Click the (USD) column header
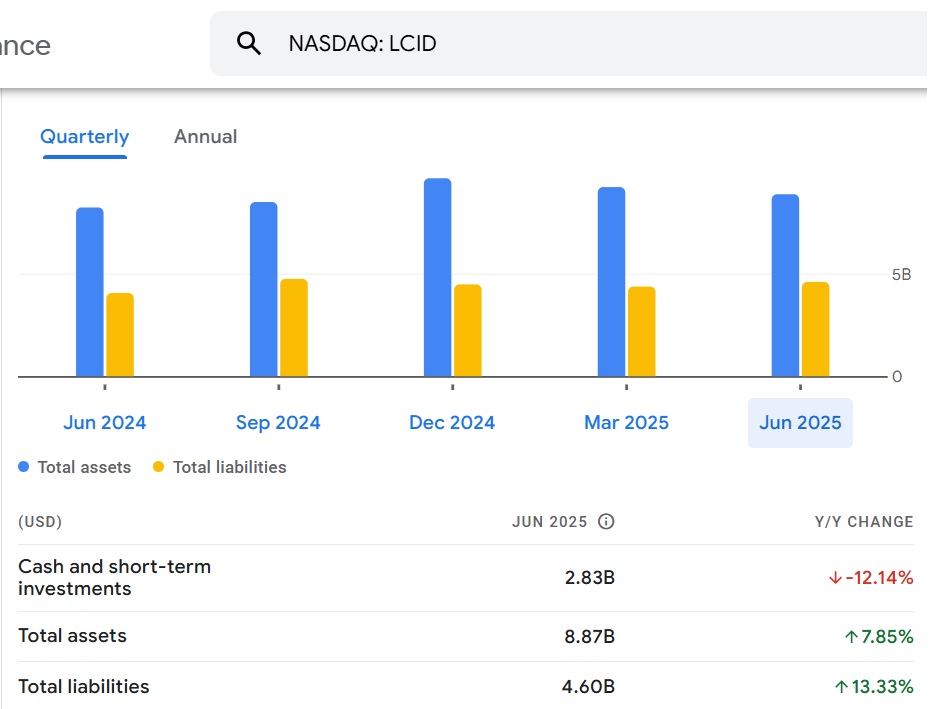The height and width of the screenshot is (709, 930). click(40, 522)
